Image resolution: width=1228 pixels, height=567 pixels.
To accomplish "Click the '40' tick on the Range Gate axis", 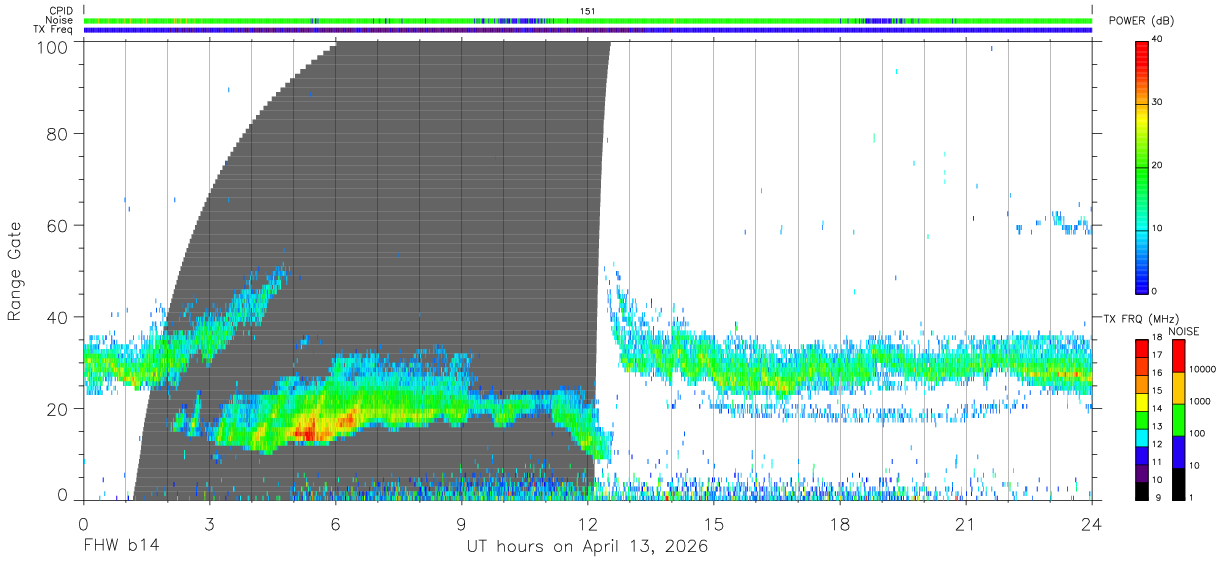I will coord(56,317).
